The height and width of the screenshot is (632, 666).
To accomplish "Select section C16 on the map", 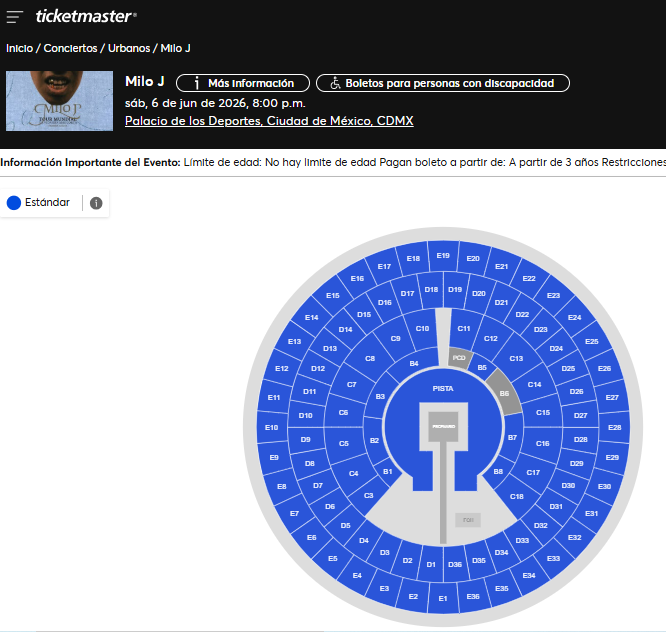I will point(542,443).
